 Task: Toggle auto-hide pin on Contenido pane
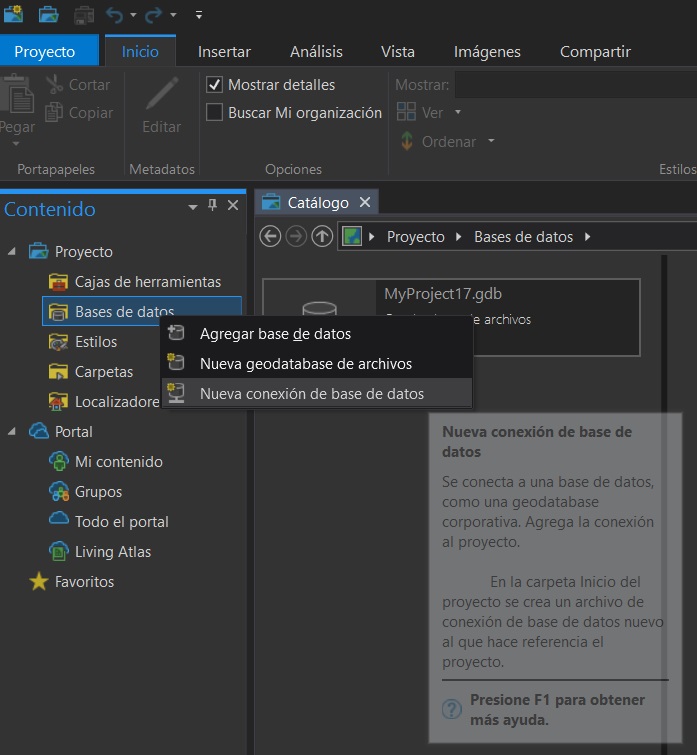pos(212,206)
